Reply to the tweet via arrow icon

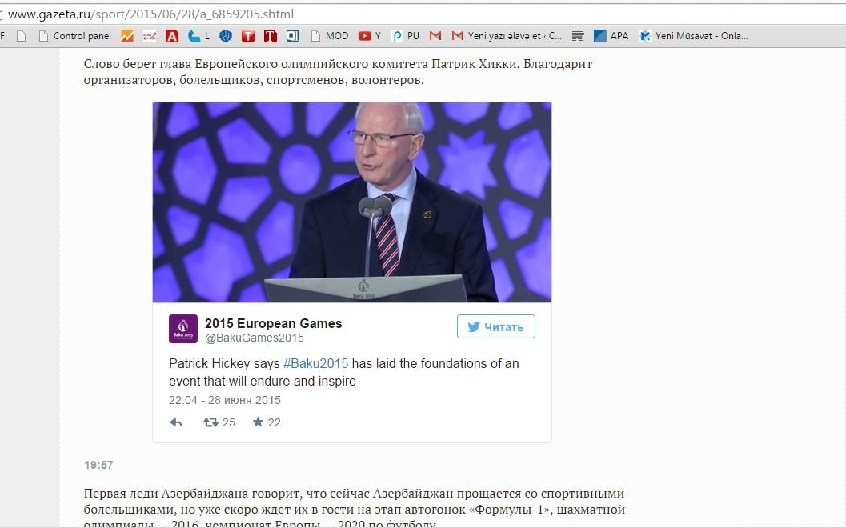point(176,422)
